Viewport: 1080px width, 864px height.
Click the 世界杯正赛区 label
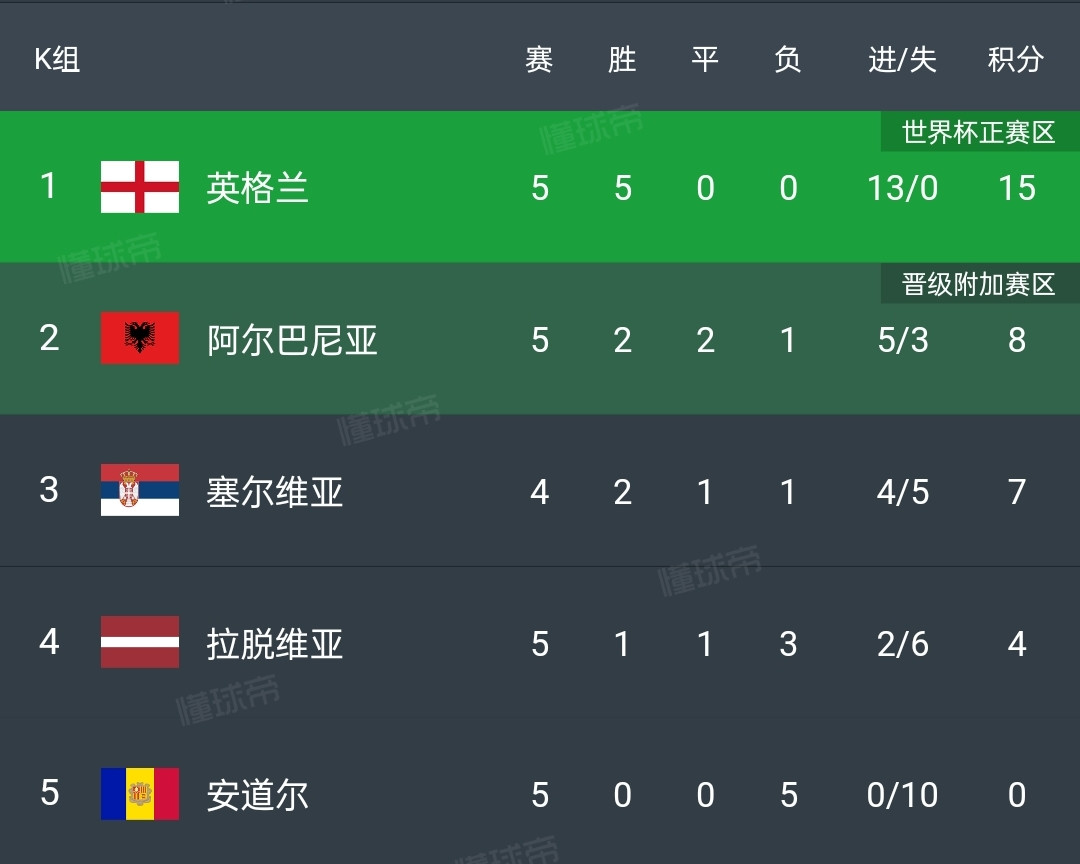click(x=978, y=132)
